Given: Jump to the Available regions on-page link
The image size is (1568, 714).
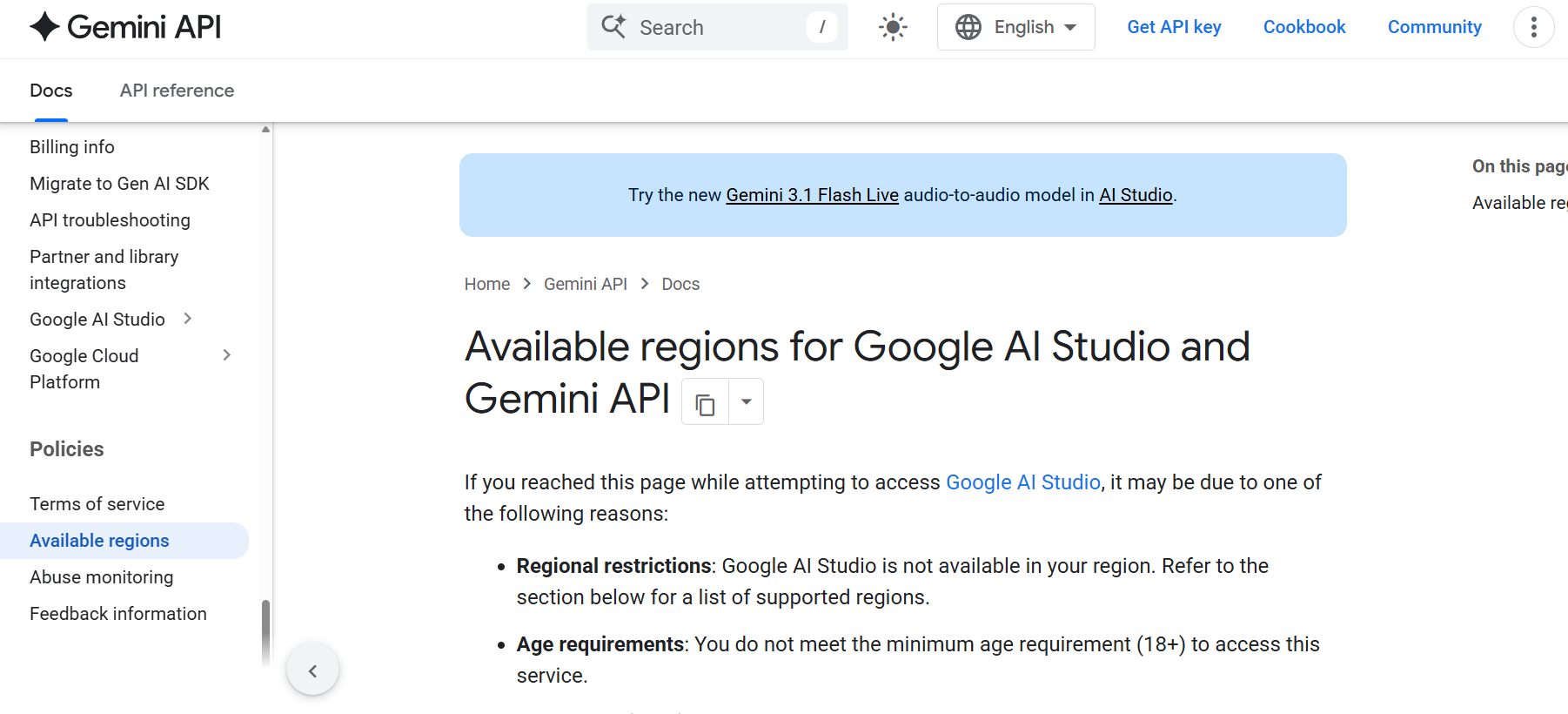Looking at the screenshot, I should [1519, 203].
